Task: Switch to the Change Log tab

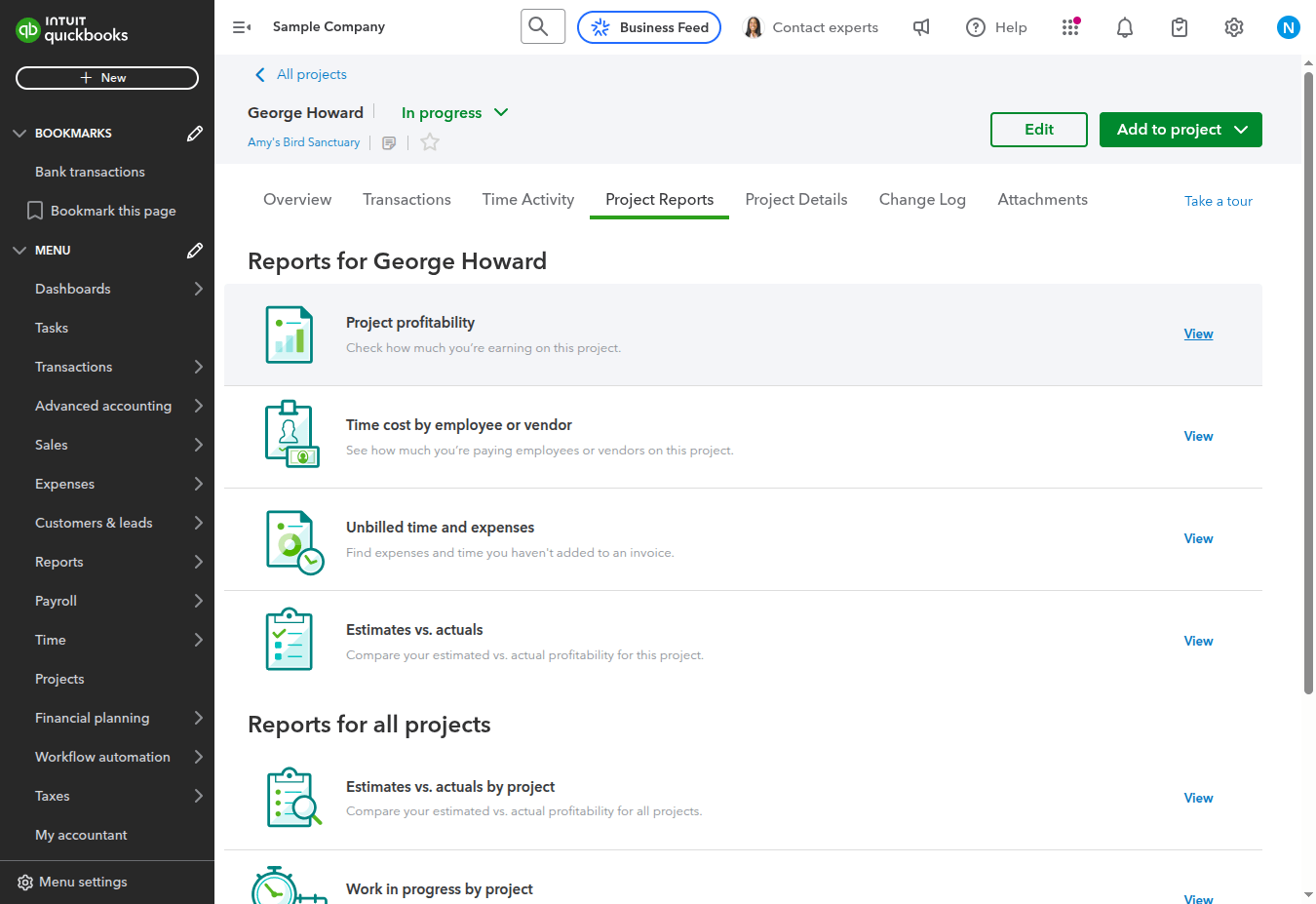Action: [x=922, y=199]
